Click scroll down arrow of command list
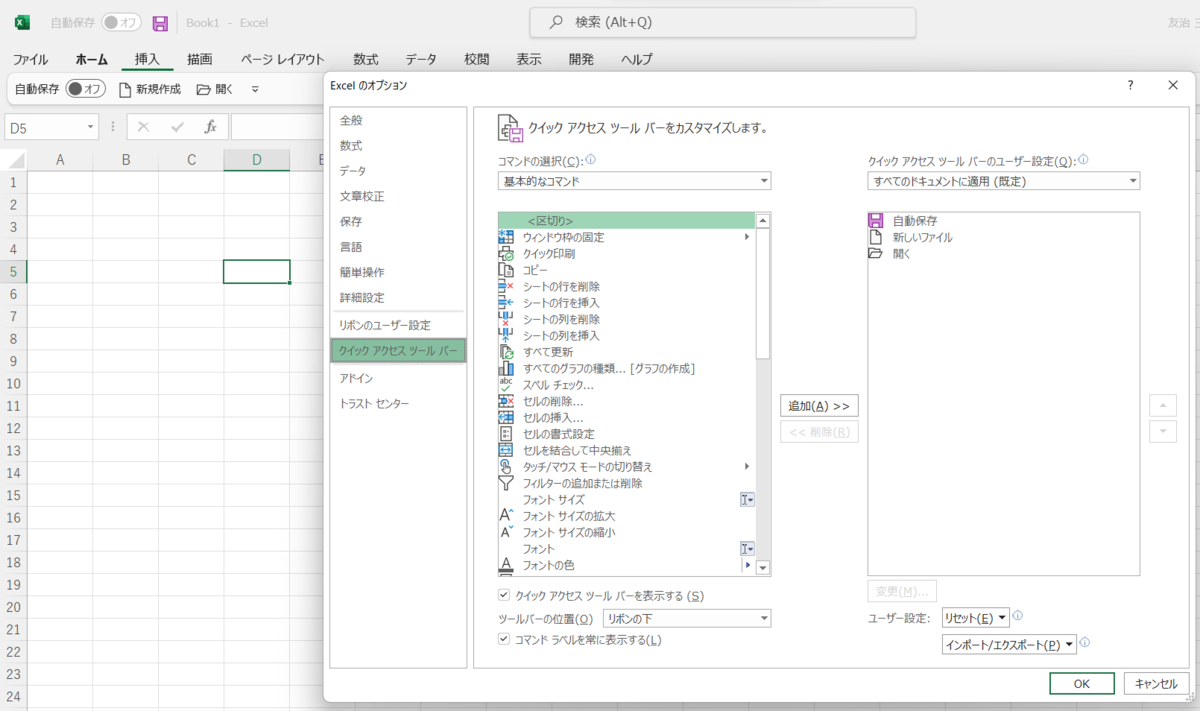 point(763,568)
